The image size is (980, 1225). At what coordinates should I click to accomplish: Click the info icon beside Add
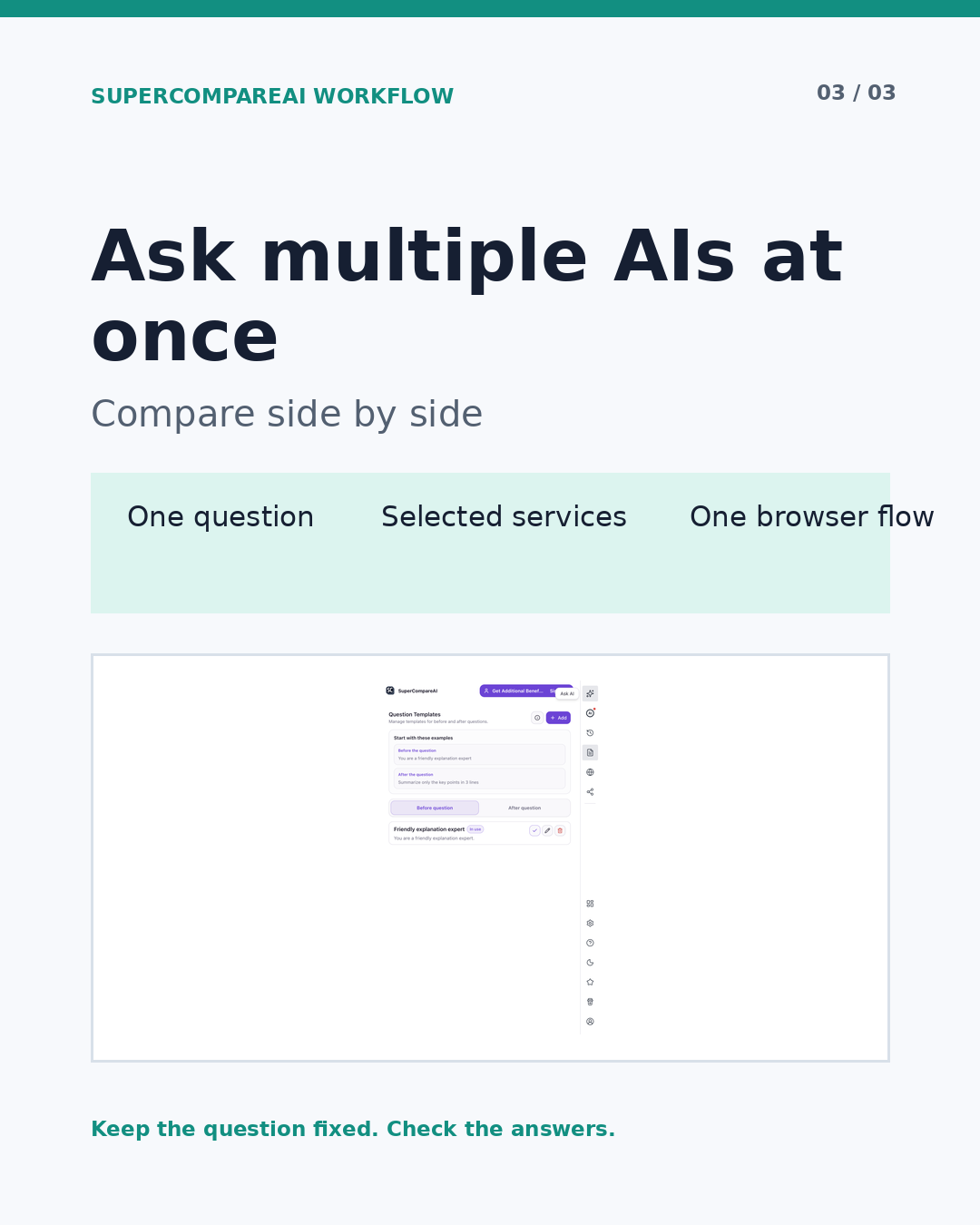(537, 718)
